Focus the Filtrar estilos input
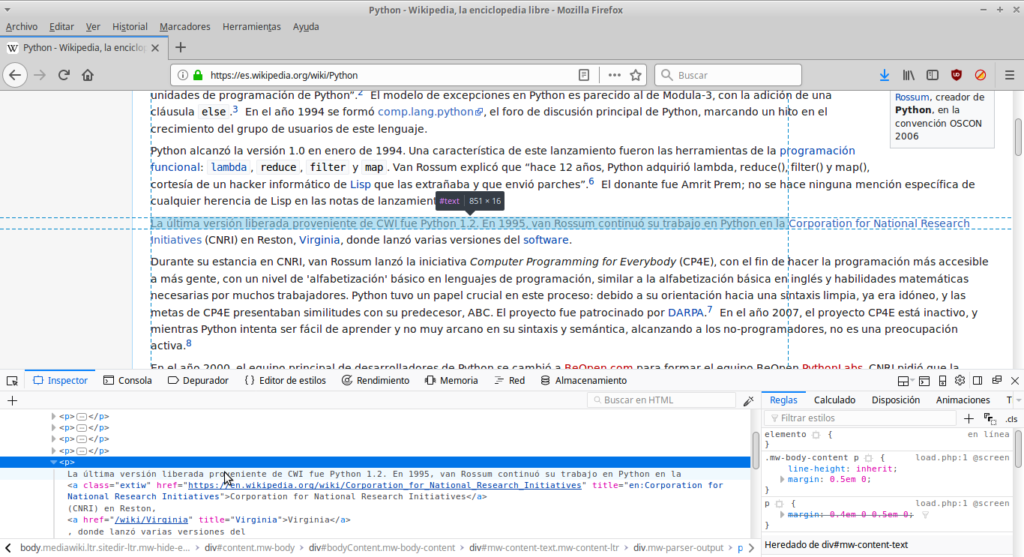 coord(861,419)
